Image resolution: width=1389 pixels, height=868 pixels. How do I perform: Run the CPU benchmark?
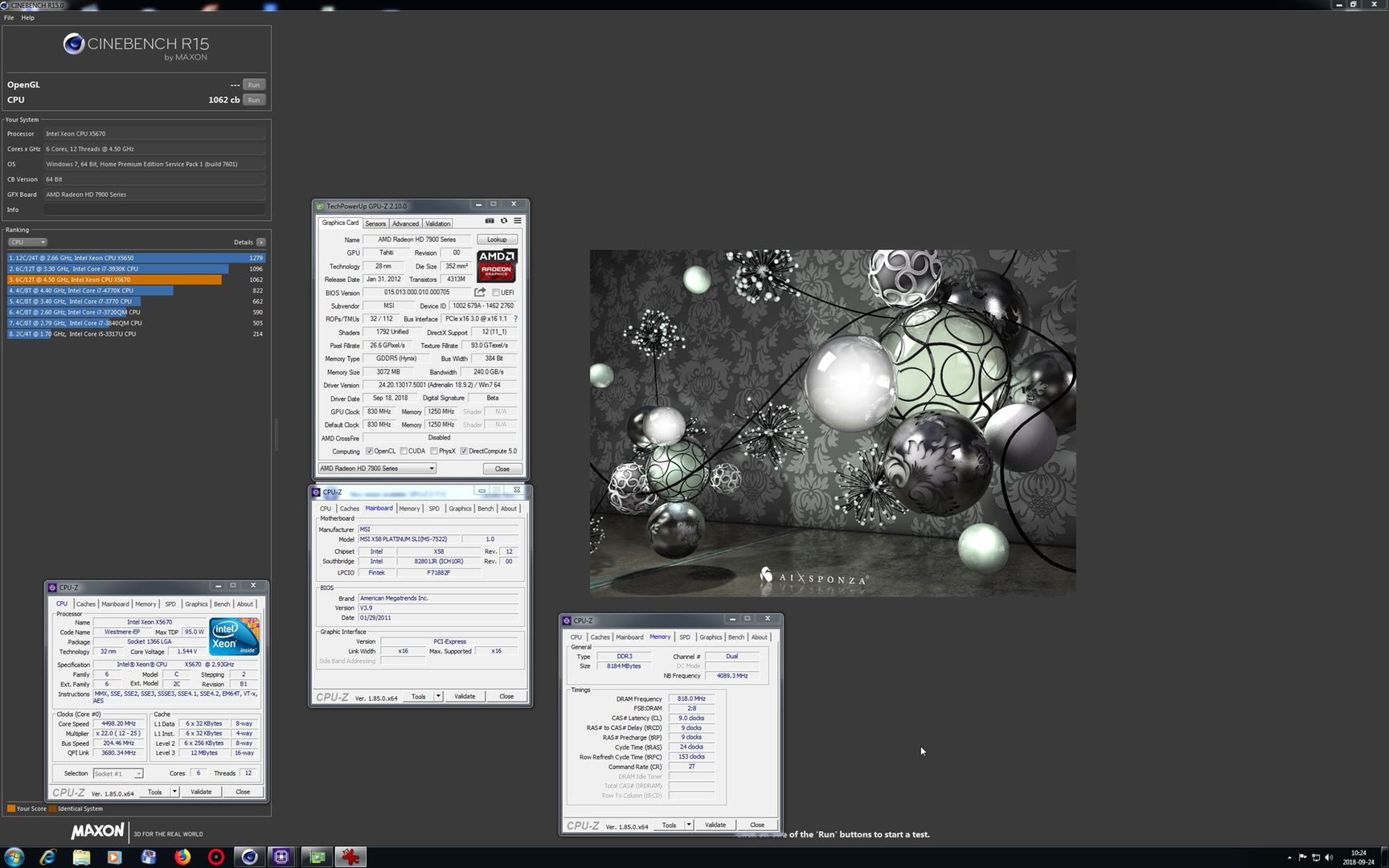[x=254, y=100]
